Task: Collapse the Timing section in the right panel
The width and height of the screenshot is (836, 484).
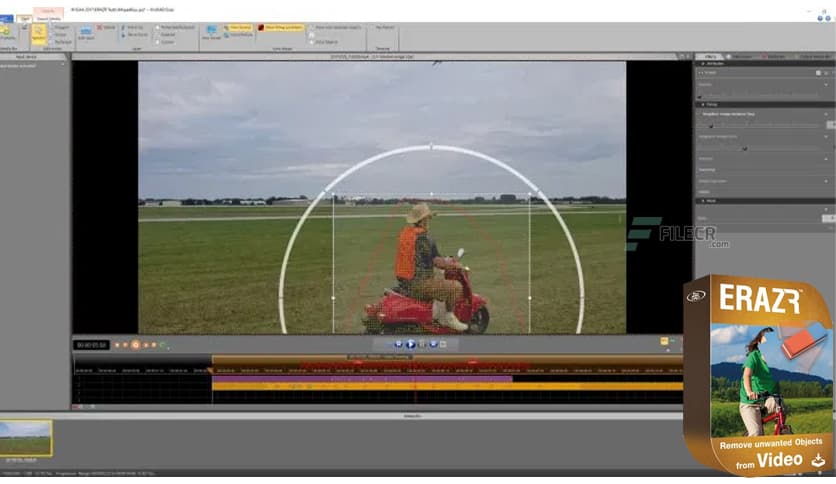Action: click(x=701, y=104)
